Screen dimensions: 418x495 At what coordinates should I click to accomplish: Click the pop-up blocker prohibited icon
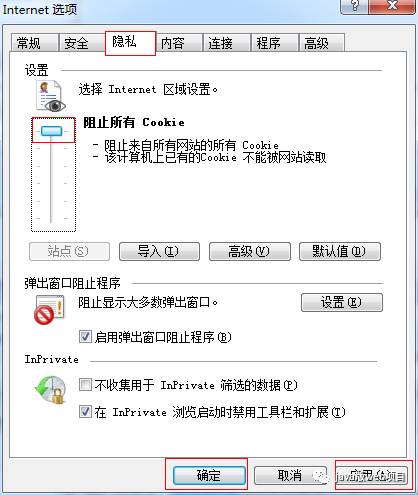tap(49, 310)
